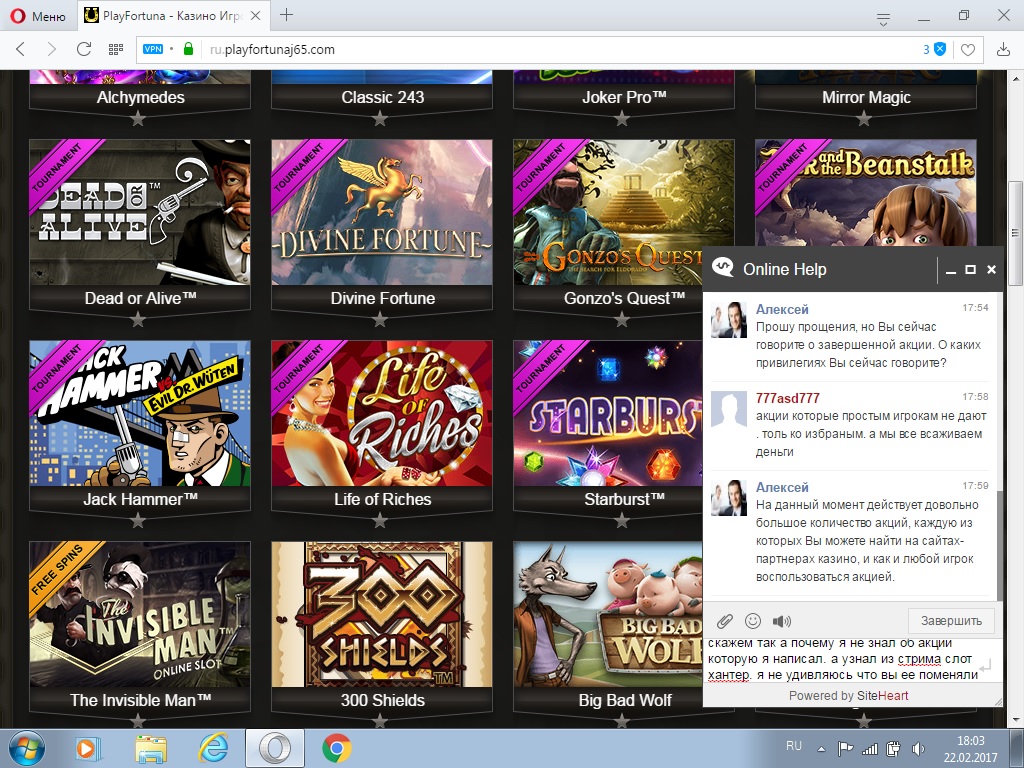
Task: Mute chat sounds with the speaker icon
Action: point(781,621)
